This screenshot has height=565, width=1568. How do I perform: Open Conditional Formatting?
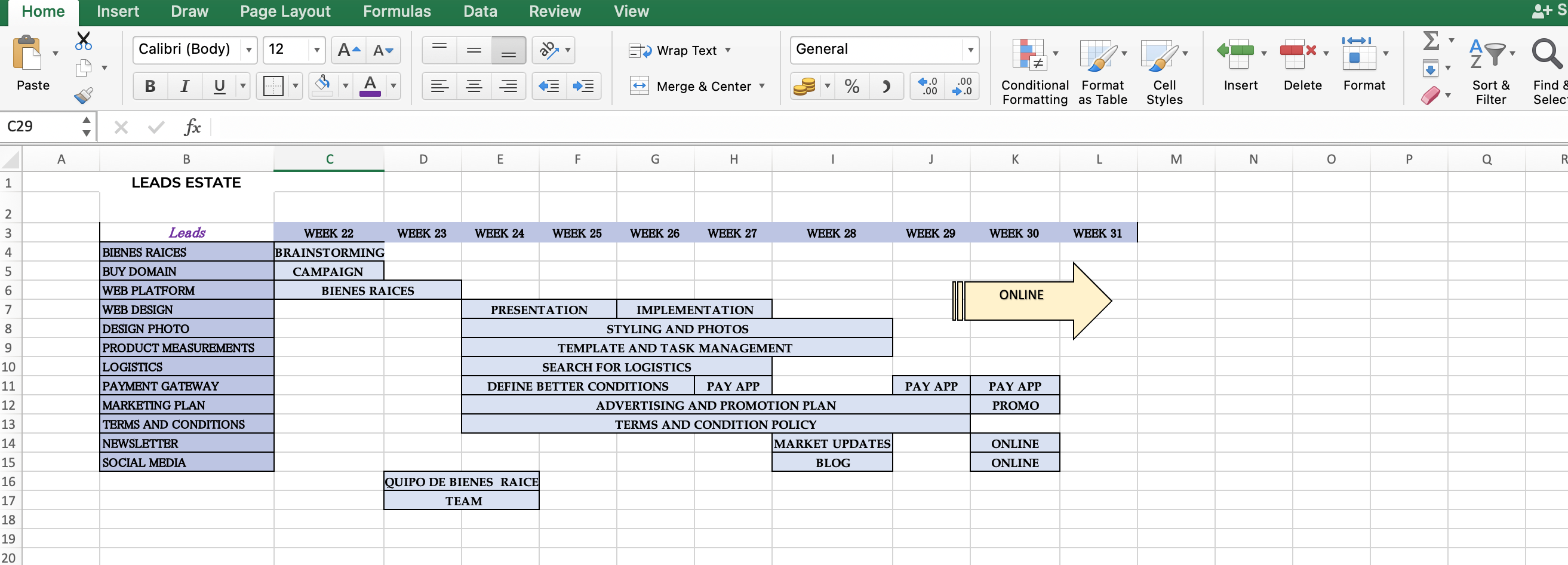pyautogui.click(x=1034, y=70)
